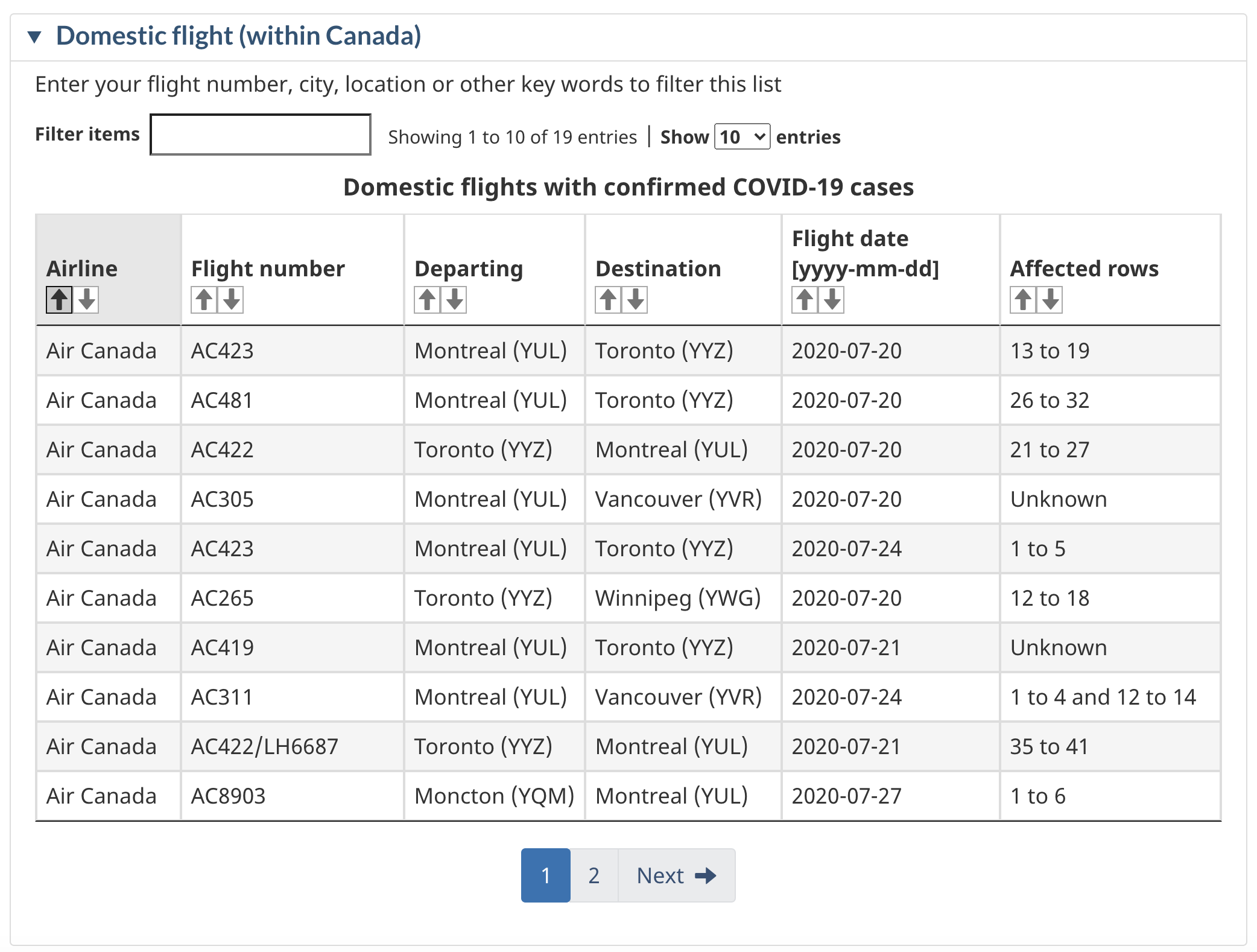Sort Destination column ascending
The image size is (1257, 952).
point(608,300)
